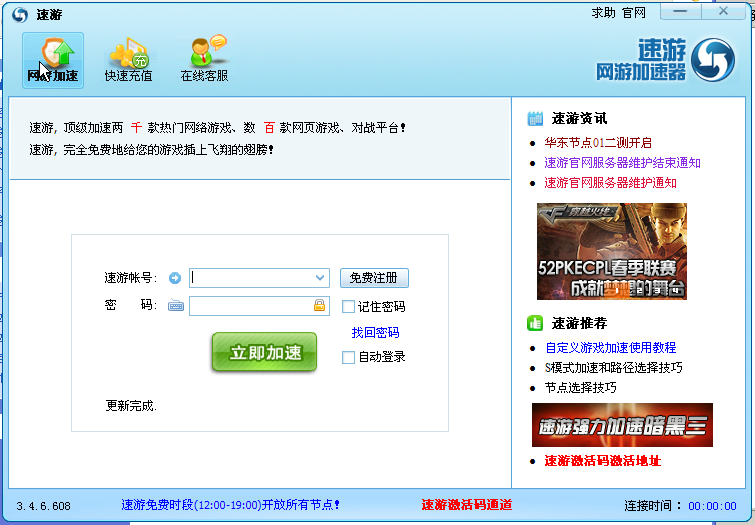
Task: Open the 官网 official site menu item
Action: [x=634, y=13]
